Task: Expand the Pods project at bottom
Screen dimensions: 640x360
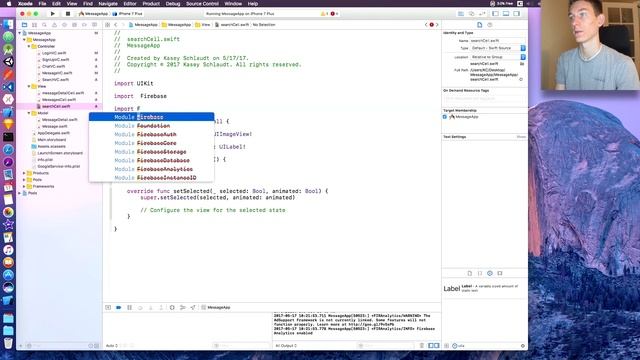Action: (20, 193)
